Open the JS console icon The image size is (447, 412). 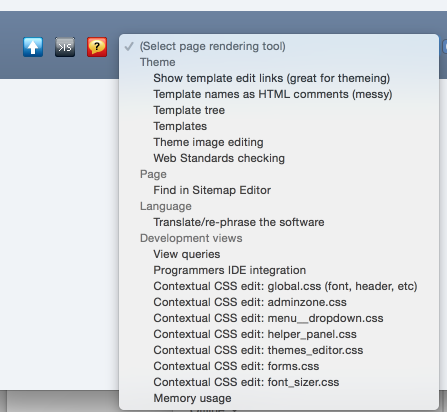click(65, 47)
